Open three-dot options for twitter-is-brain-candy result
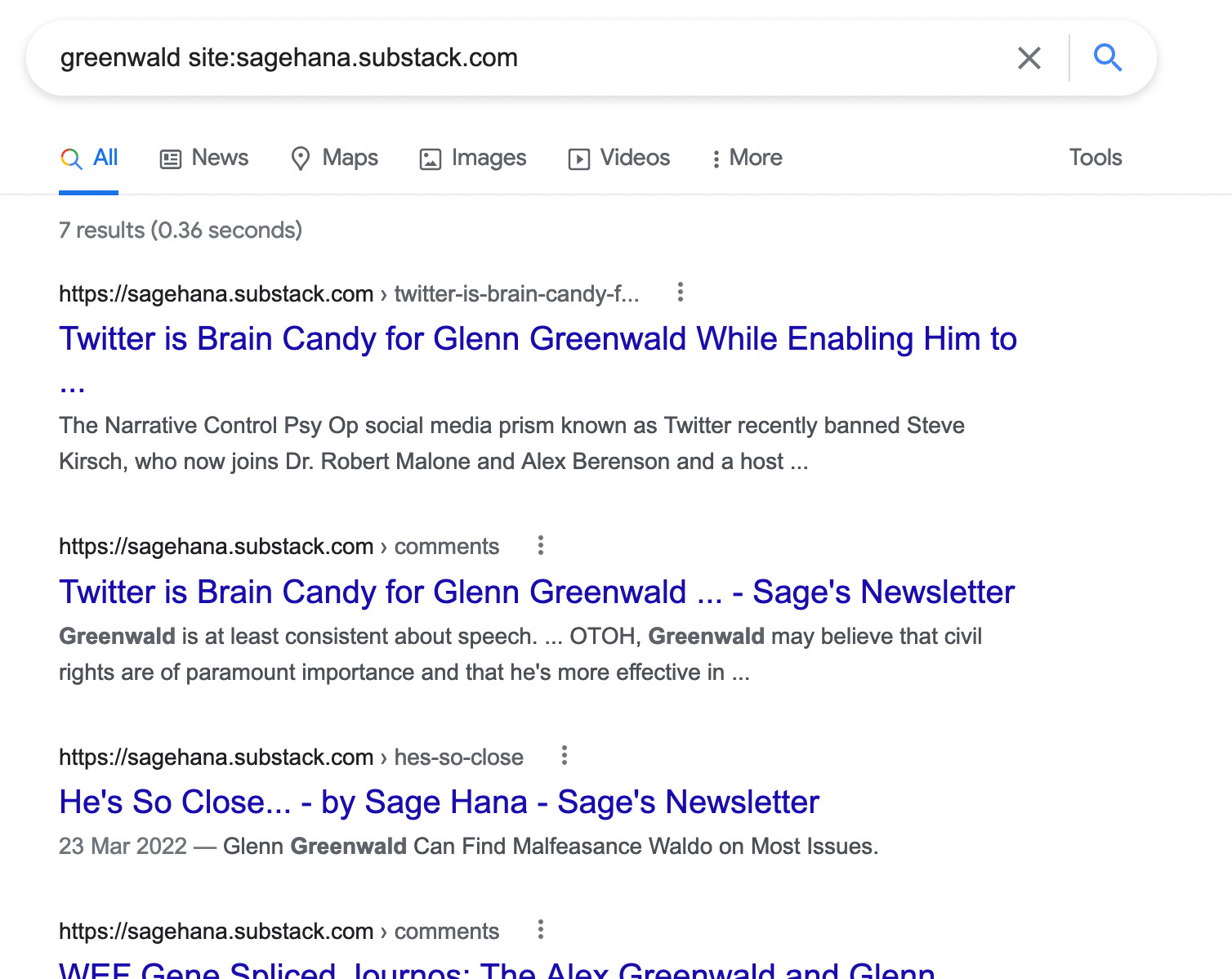Viewport: 1232px width, 979px height. [680, 292]
